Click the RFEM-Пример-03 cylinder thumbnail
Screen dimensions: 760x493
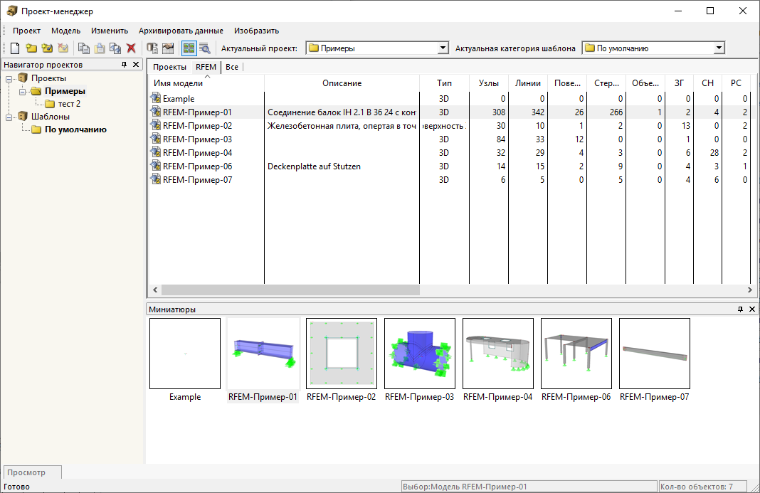tap(420, 353)
